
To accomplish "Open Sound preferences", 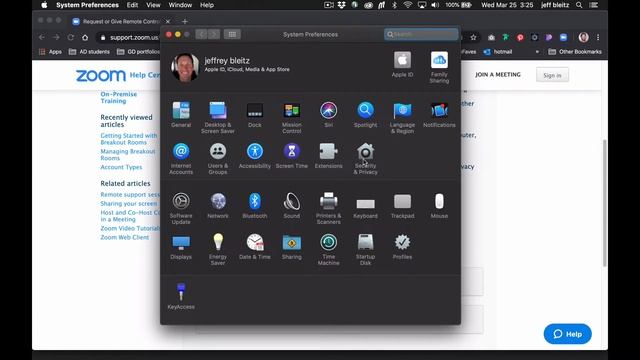I will [291, 205].
